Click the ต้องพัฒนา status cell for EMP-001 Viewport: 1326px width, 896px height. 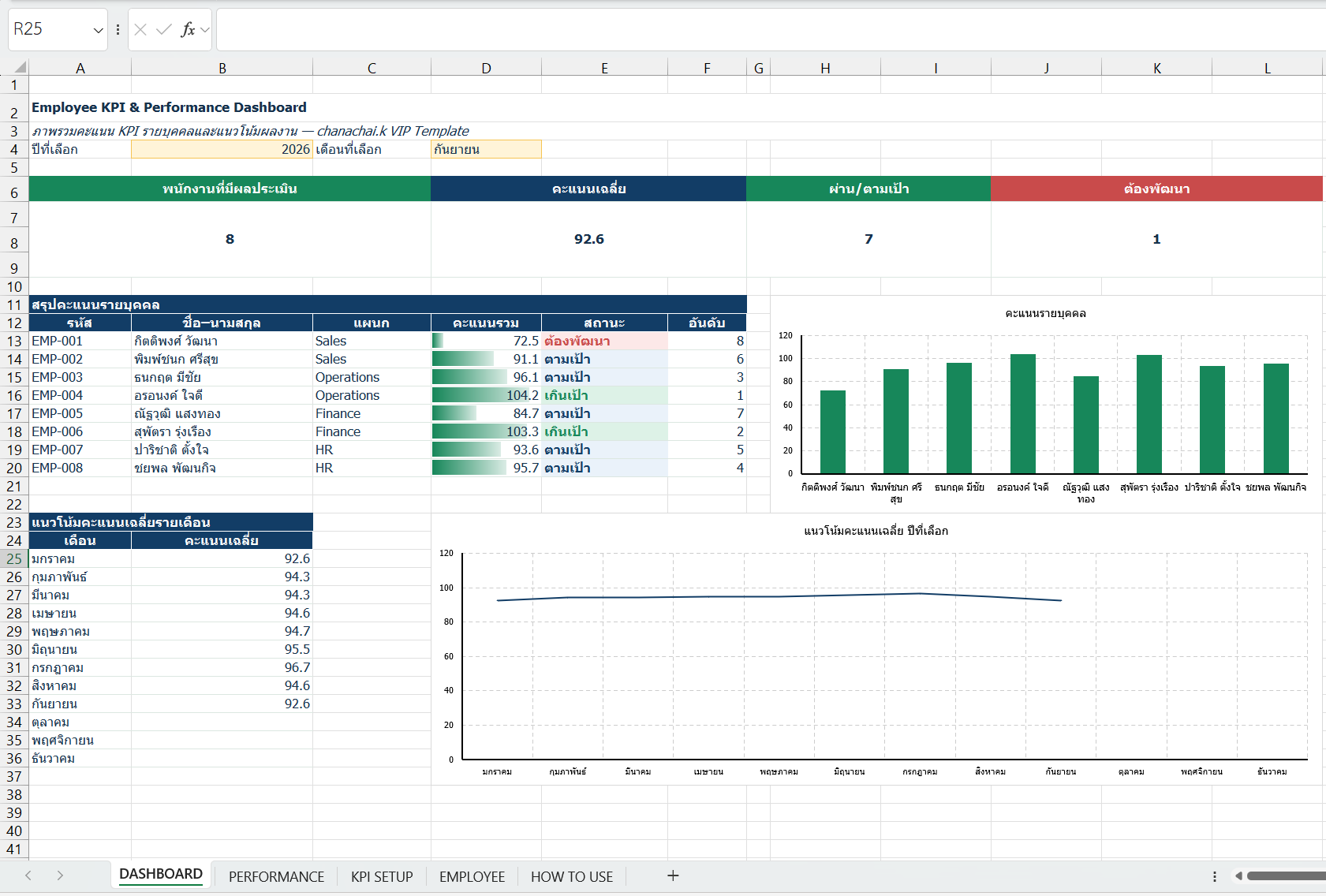[x=604, y=341]
